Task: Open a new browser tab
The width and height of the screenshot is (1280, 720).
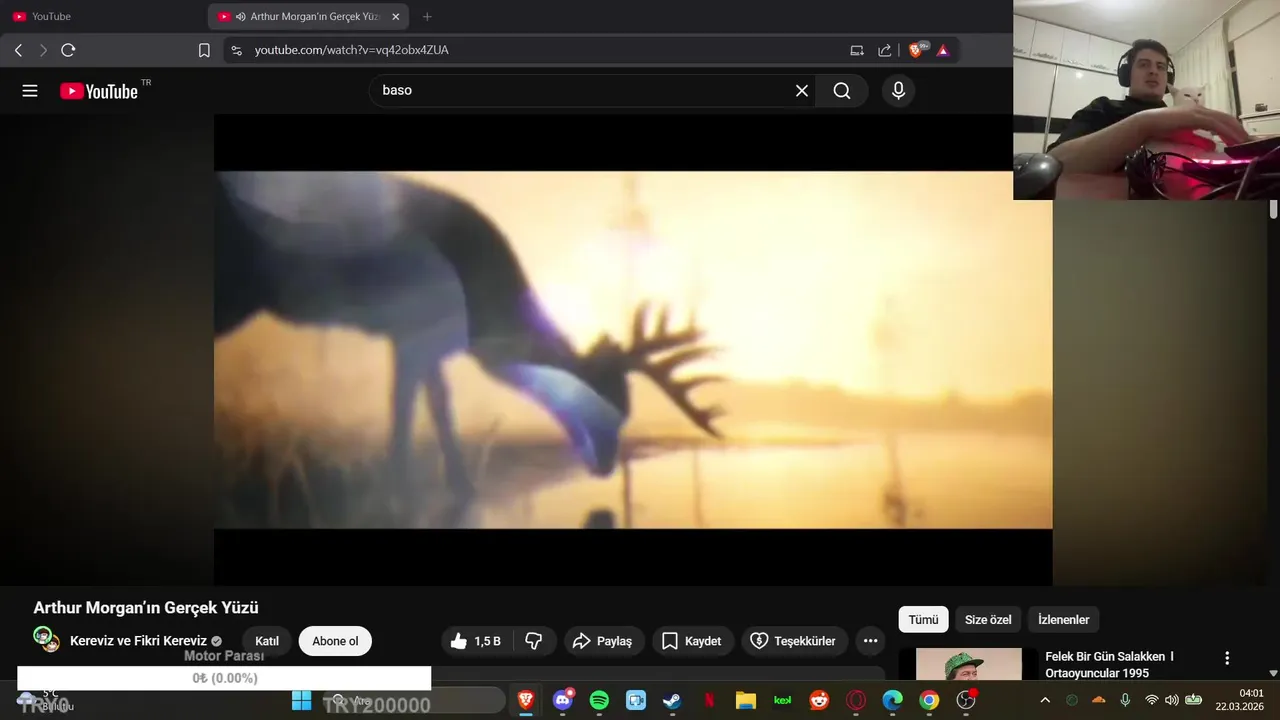Action: 427,17
